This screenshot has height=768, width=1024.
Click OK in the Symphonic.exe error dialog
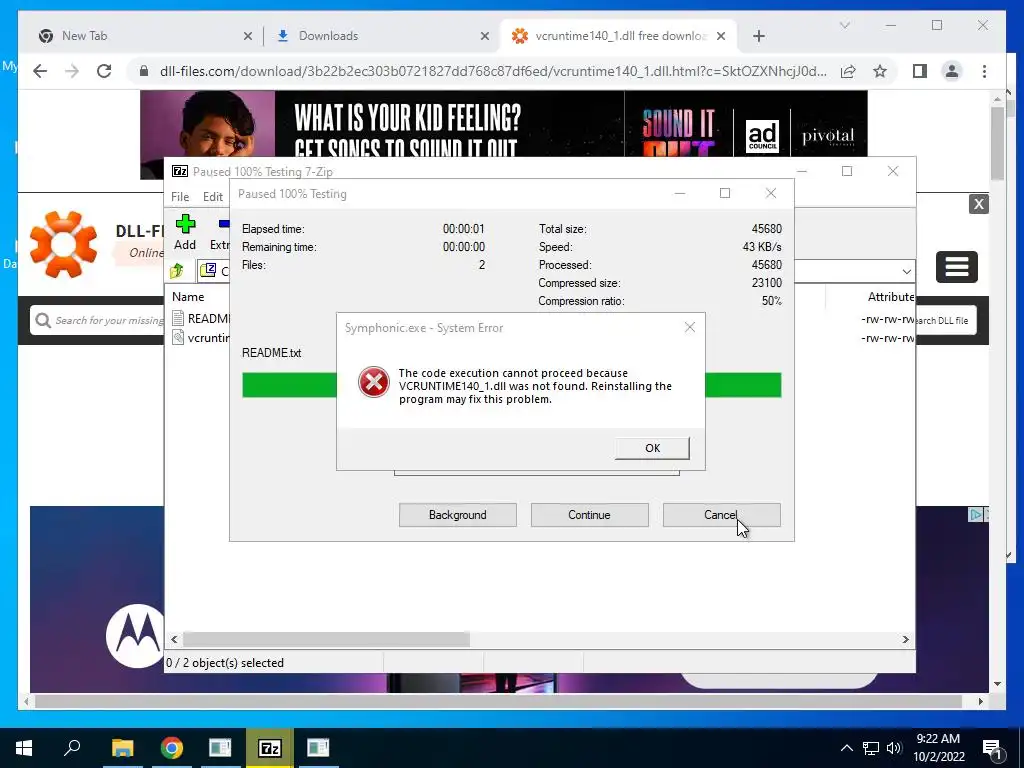[652, 448]
